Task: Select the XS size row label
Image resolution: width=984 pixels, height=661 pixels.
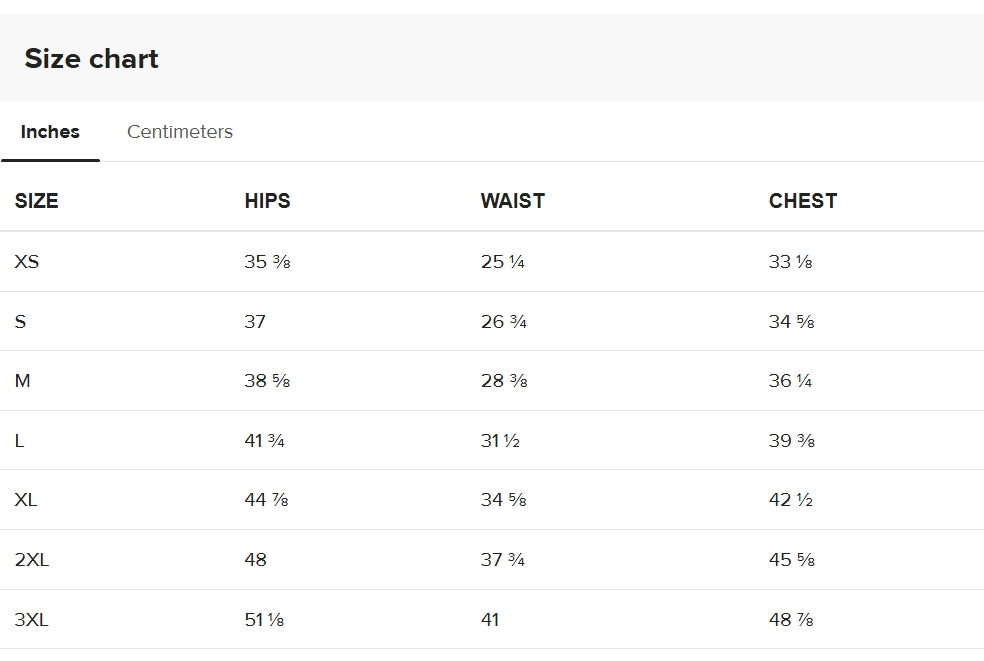Action: click(x=27, y=261)
